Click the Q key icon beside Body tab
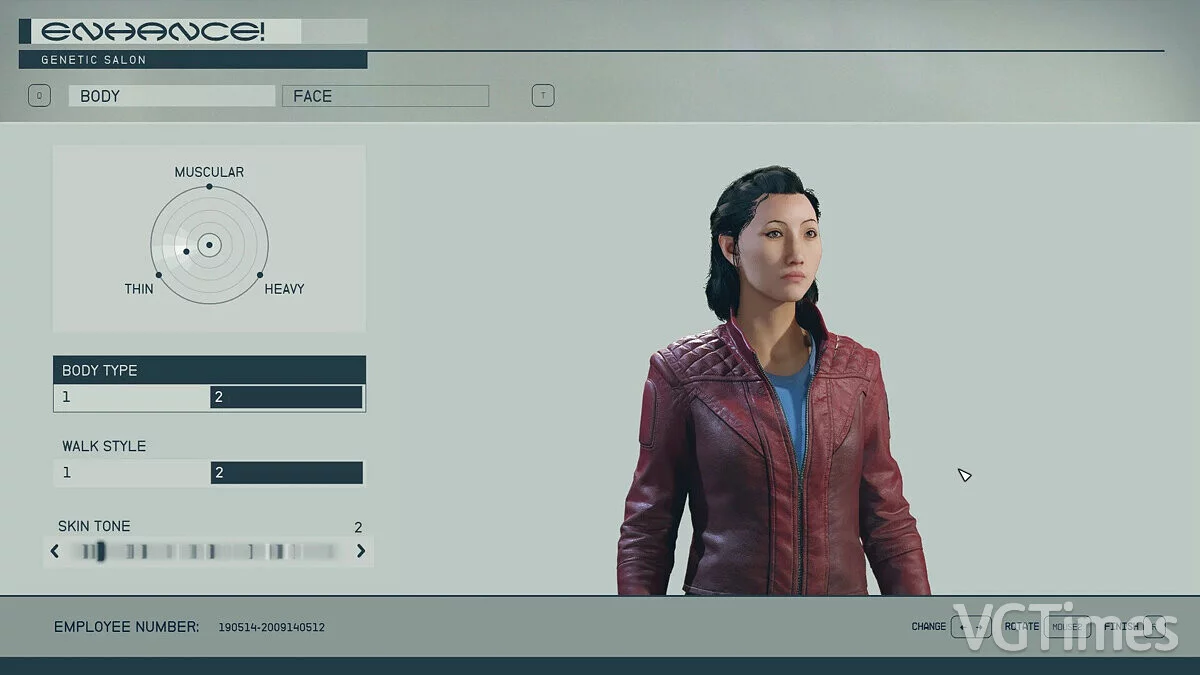Viewport: 1200px width, 675px height. (x=39, y=96)
